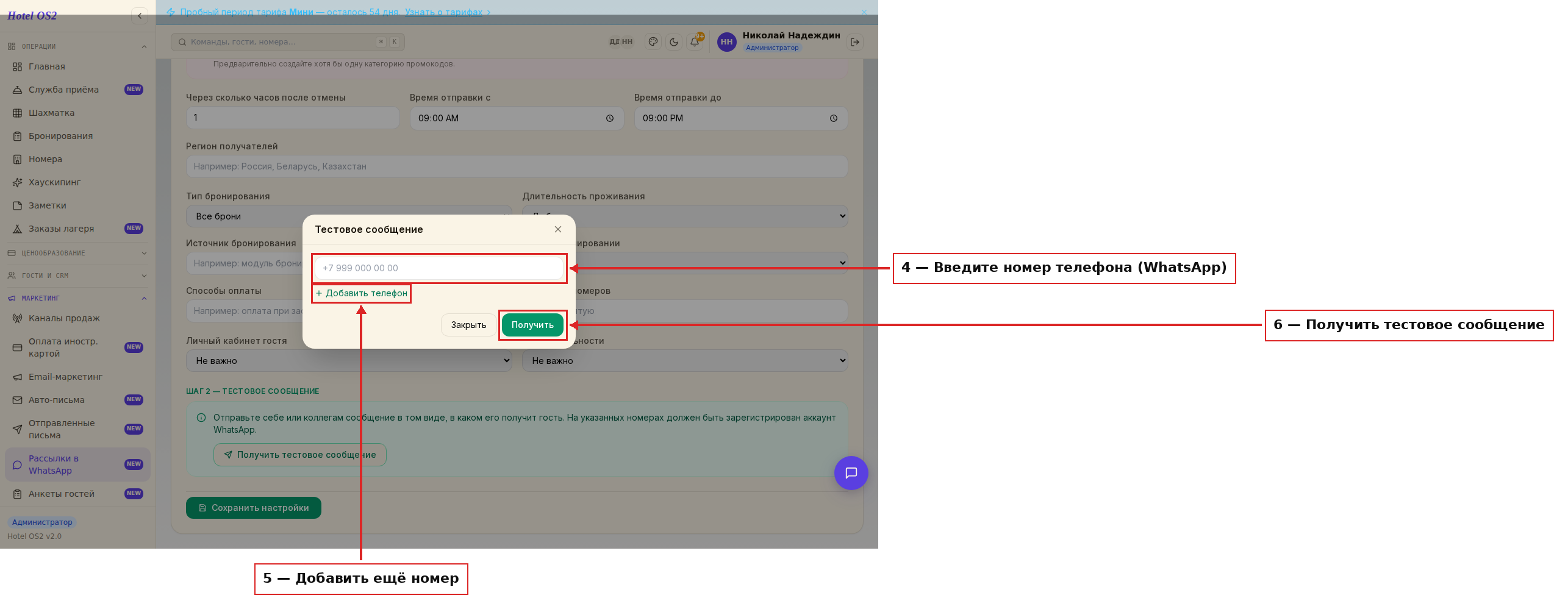Click the Добавить телефон link

click(362, 293)
